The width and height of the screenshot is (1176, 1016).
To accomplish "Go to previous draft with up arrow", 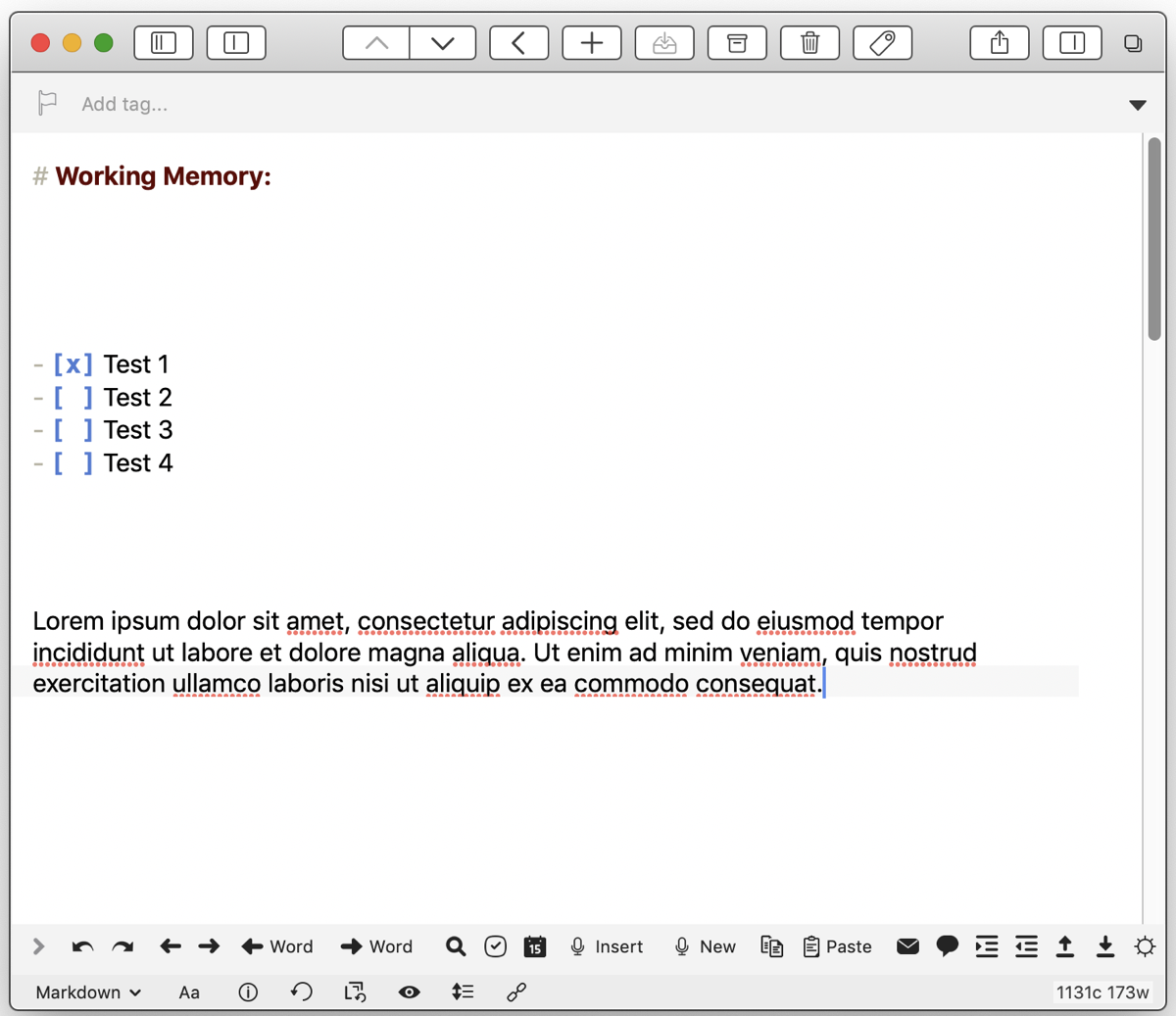I will pos(376,43).
